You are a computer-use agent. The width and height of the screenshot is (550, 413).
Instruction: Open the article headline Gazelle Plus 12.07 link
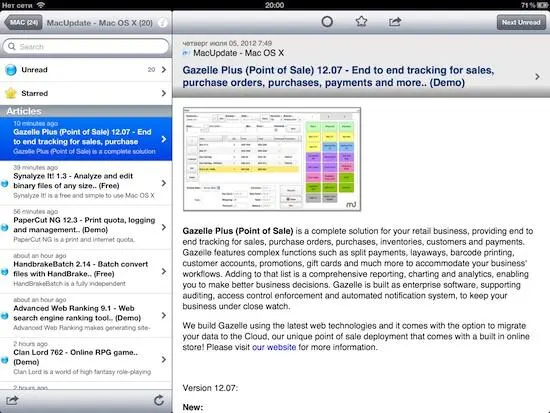338,76
